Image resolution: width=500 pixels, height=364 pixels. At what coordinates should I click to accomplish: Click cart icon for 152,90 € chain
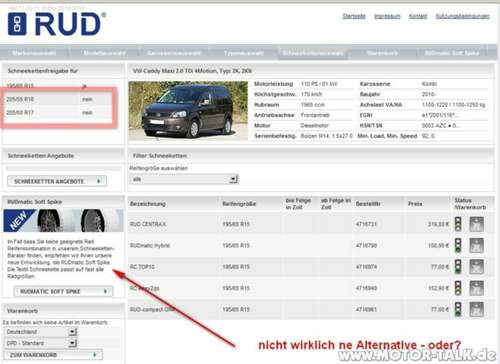click(477, 288)
